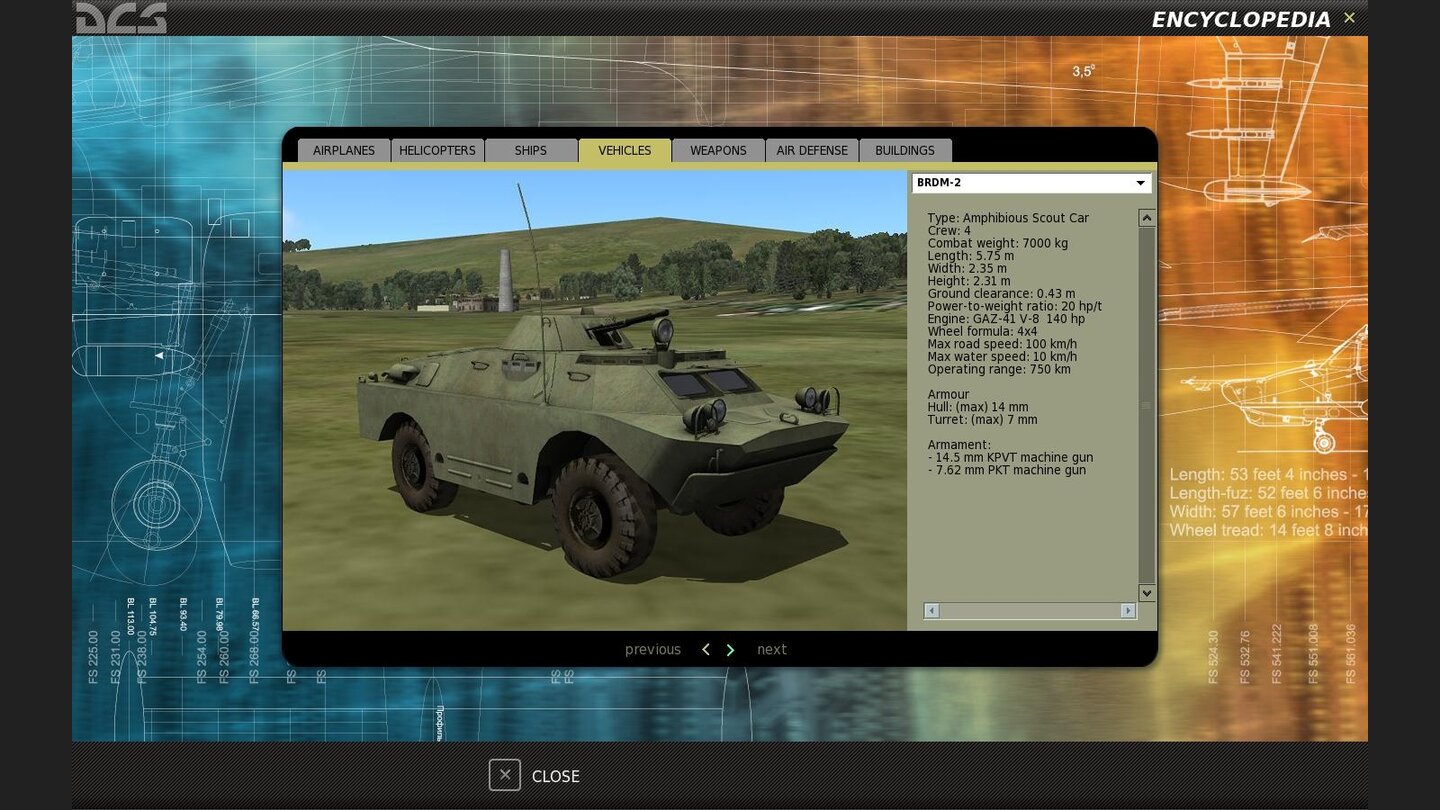Click '- 7.62 mm PKT machine gun' line
Image resolution: width=1440 pixels, height=810 pixels.
1006,470
